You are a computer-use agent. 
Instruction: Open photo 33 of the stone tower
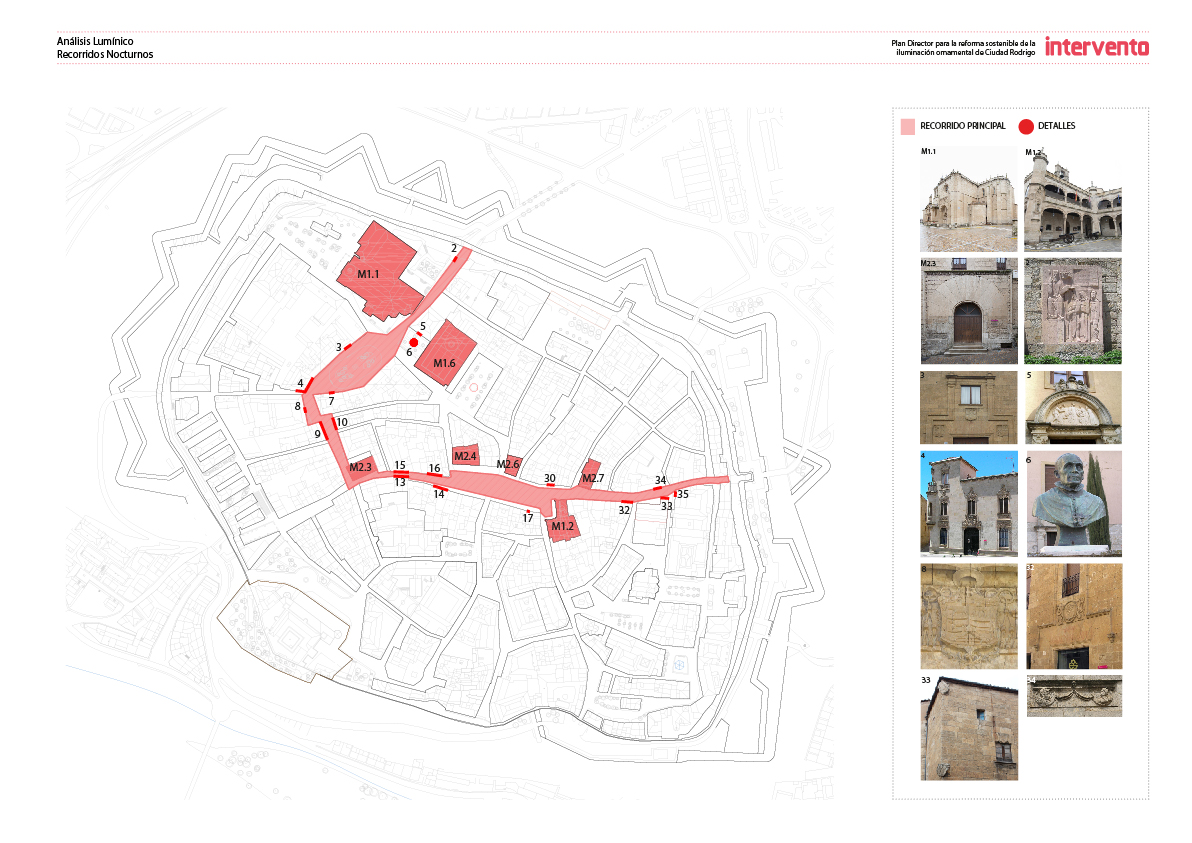pos(969,728)
